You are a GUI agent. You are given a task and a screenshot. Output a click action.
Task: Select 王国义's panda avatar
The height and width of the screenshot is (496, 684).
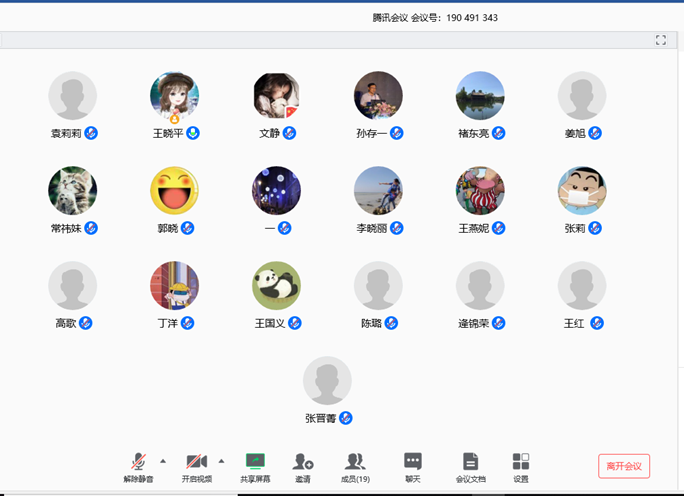[276, 286]
